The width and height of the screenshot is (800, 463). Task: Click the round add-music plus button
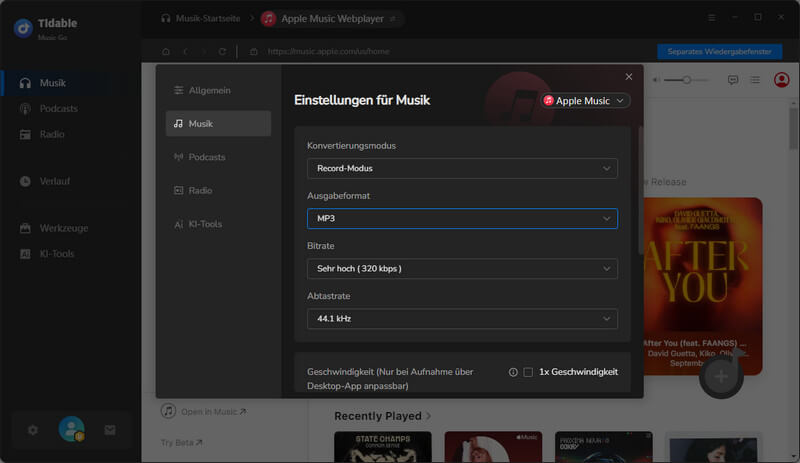pos(721,377)
